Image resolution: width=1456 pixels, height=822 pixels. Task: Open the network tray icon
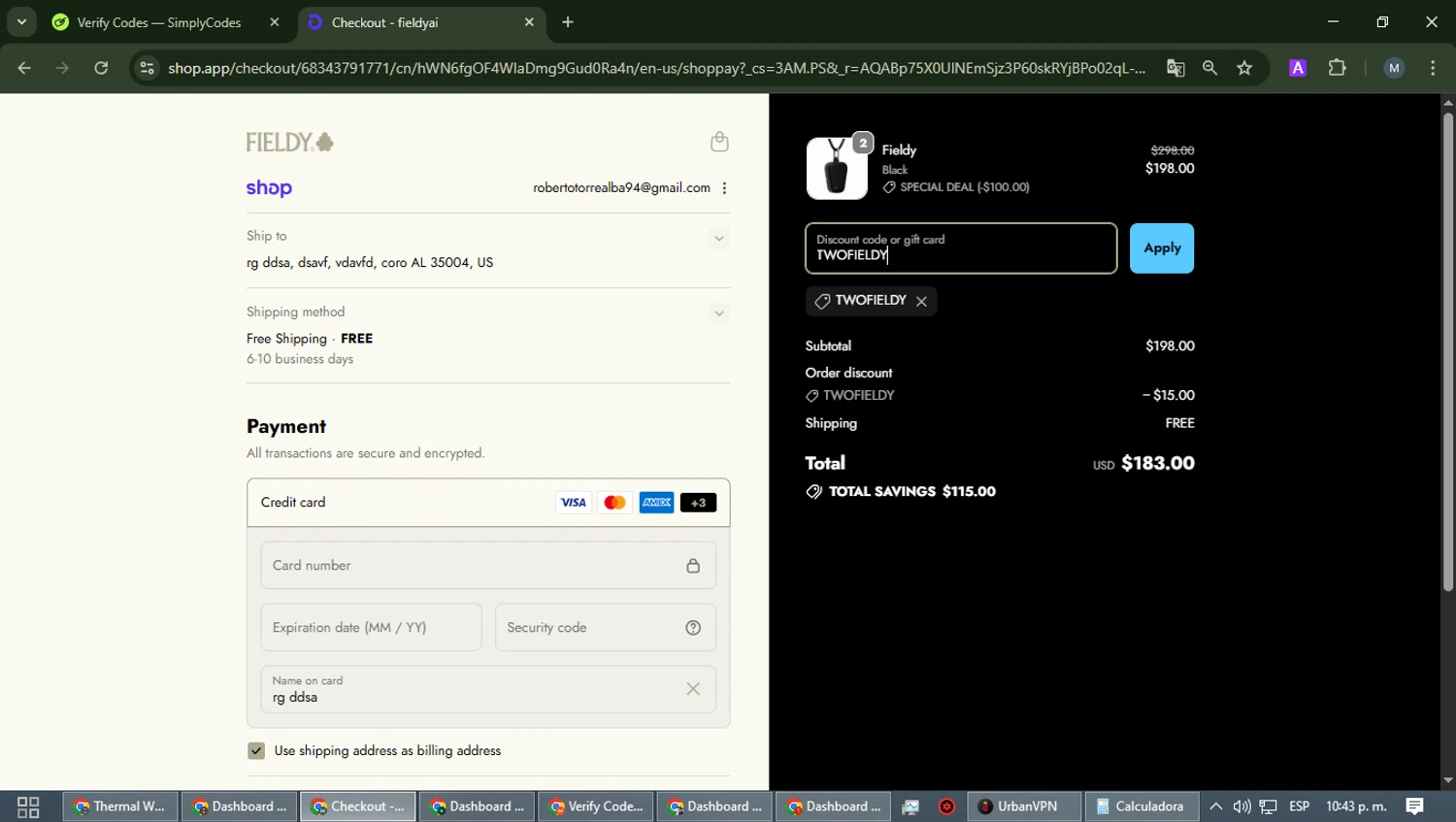[x=1269, y=807]
